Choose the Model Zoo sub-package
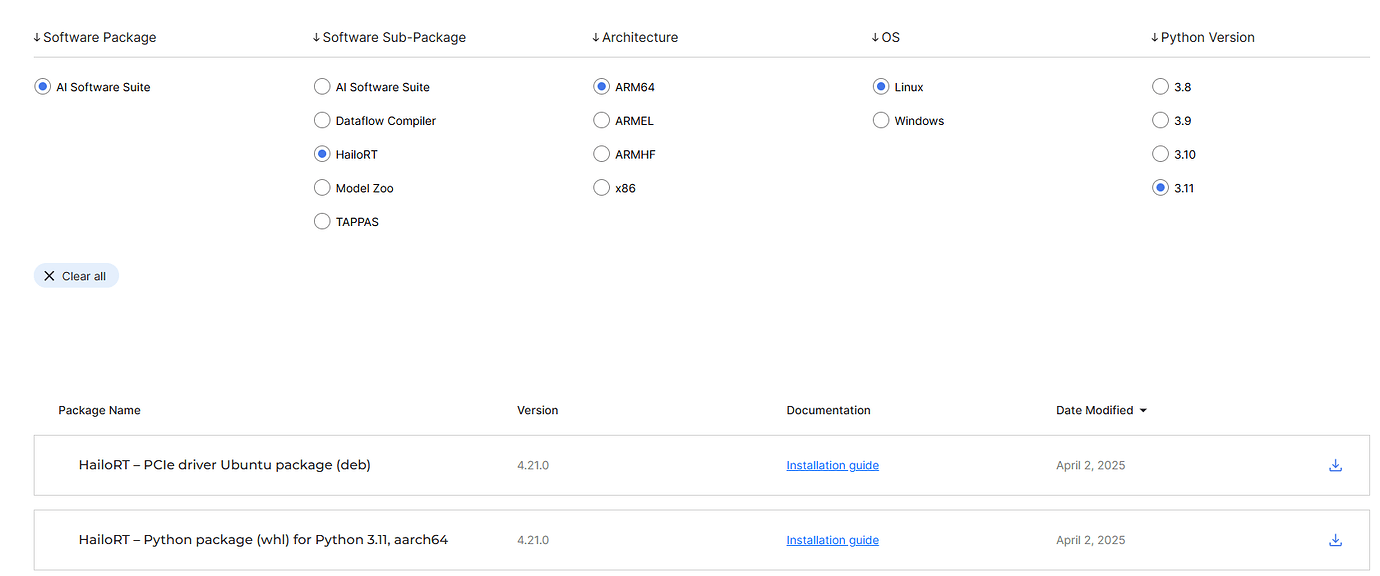Image resolution: width=1380 pixels, height=576 pixels. [x=322, y=188]
